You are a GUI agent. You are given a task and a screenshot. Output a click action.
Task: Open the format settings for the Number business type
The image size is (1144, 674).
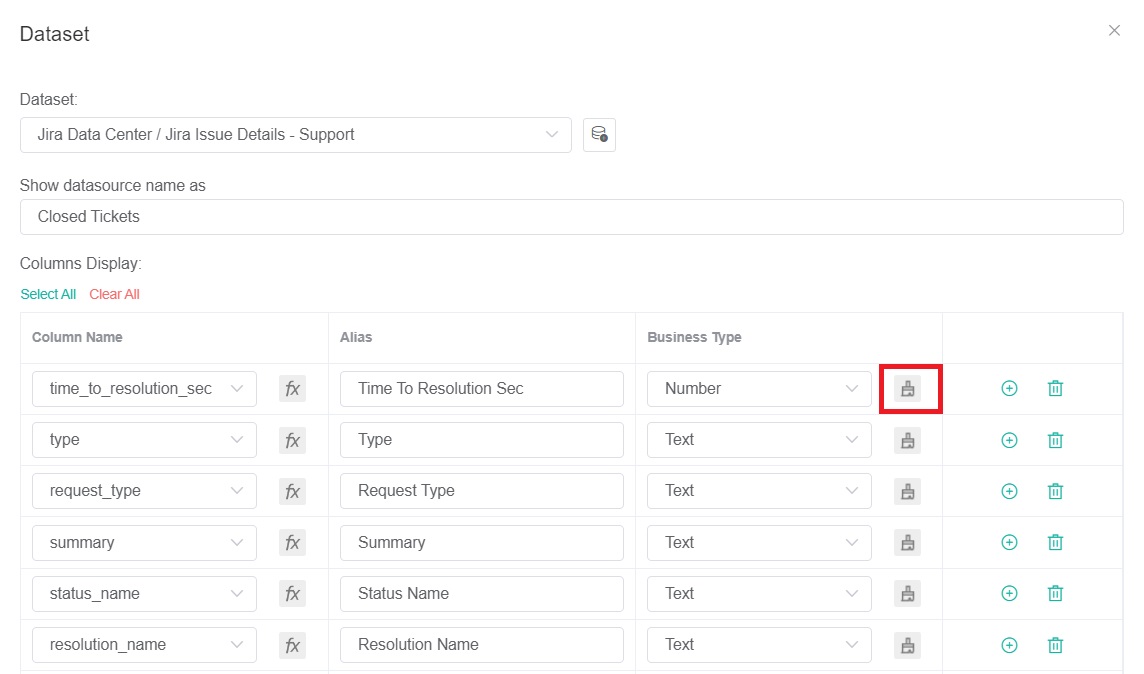pyautogui.click(x=908, y=388)
